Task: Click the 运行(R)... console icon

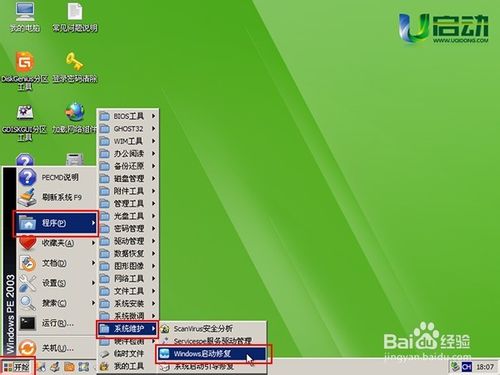Action: tap(27, 323)
